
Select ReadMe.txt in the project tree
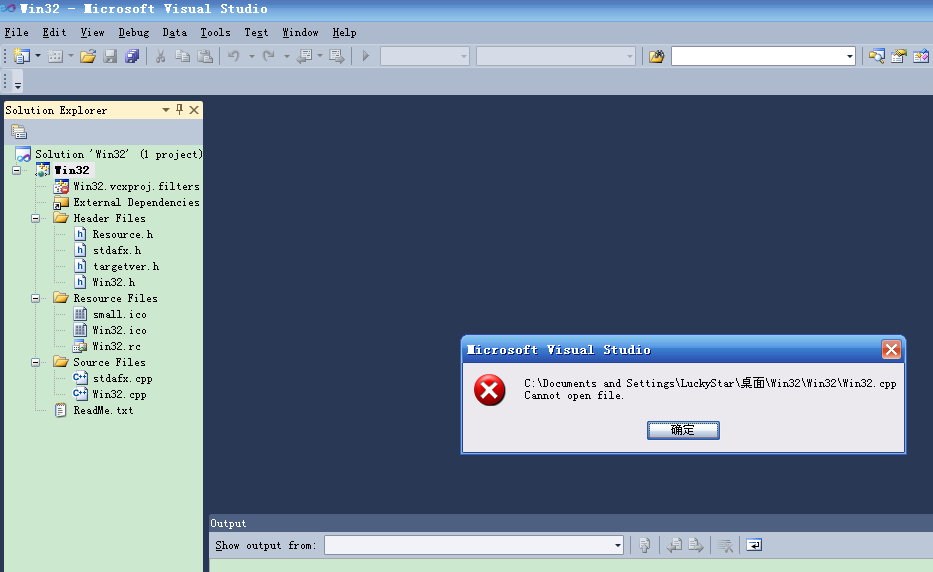(103, 410)
